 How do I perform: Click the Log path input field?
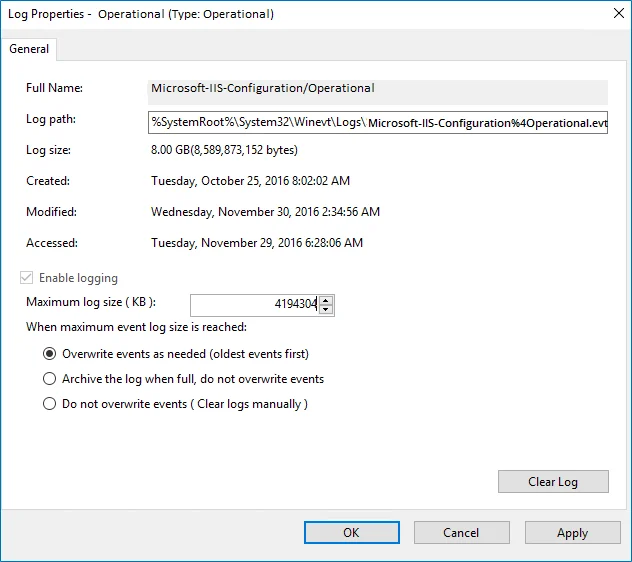pos(378,123)
